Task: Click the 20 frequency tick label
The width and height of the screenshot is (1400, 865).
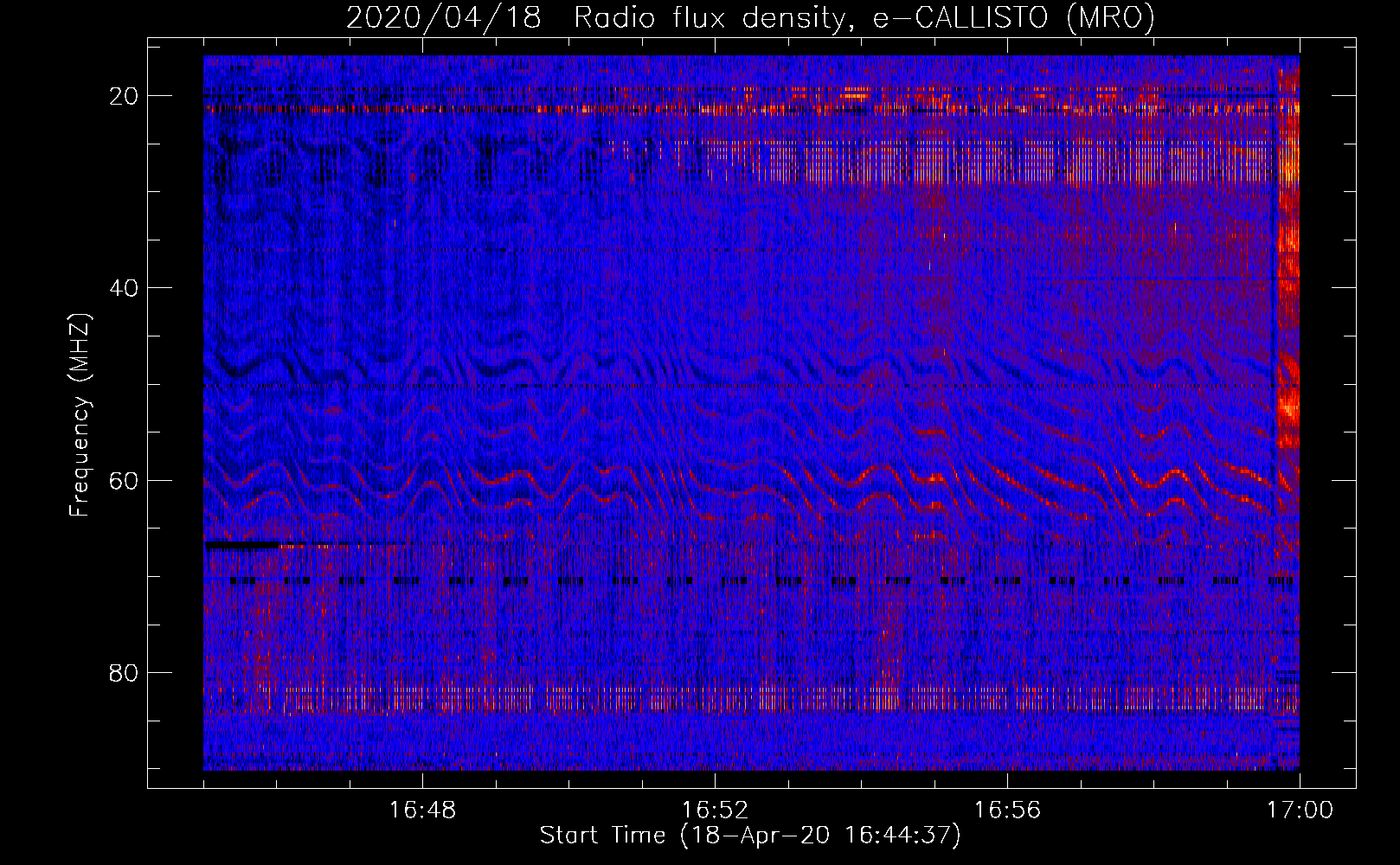Action: coord(125,95)
